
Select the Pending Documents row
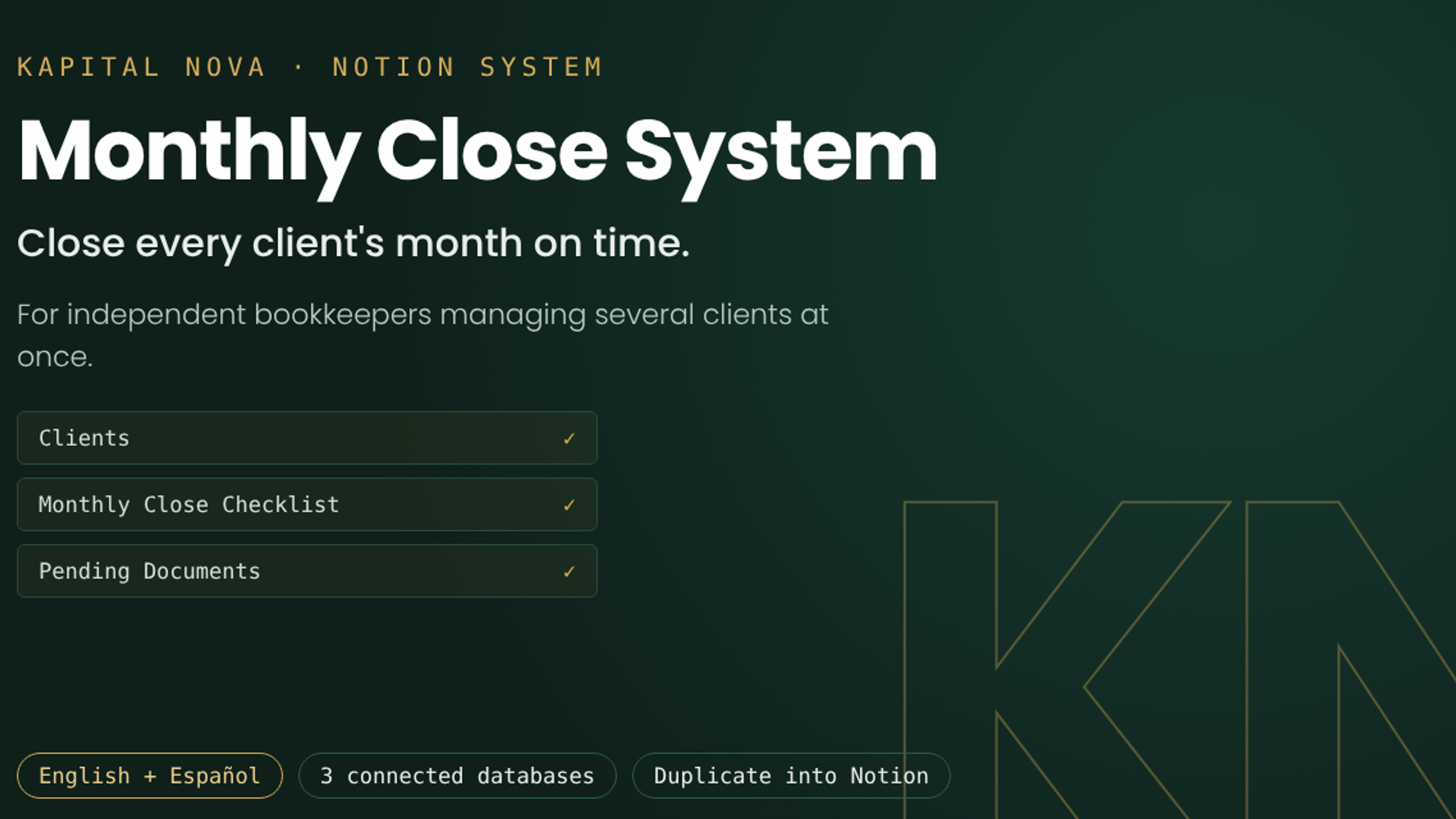(307, 571)
